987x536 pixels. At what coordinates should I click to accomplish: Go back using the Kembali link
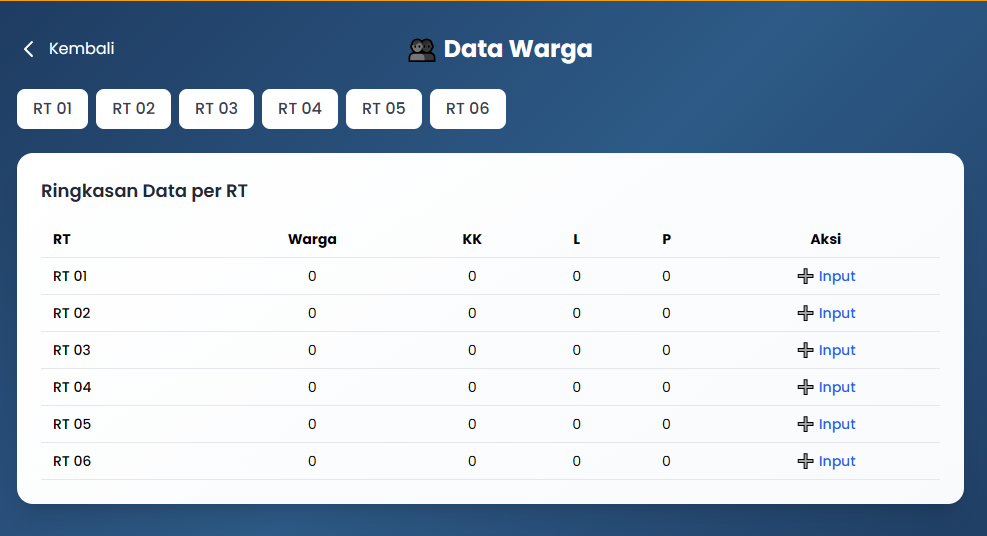coord(81,49)
